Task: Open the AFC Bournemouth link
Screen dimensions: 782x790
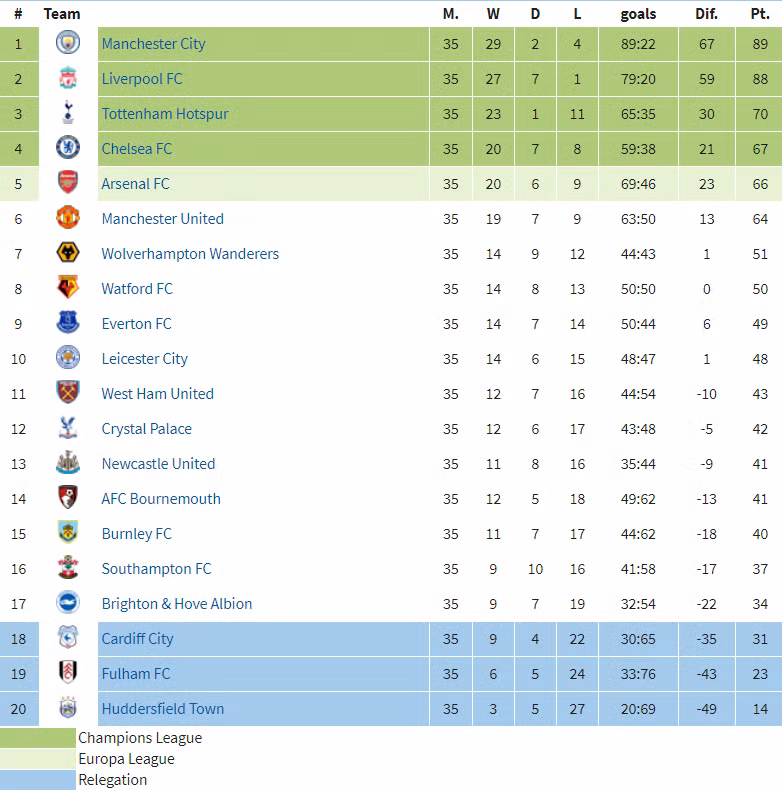Action: click(161, 498)
